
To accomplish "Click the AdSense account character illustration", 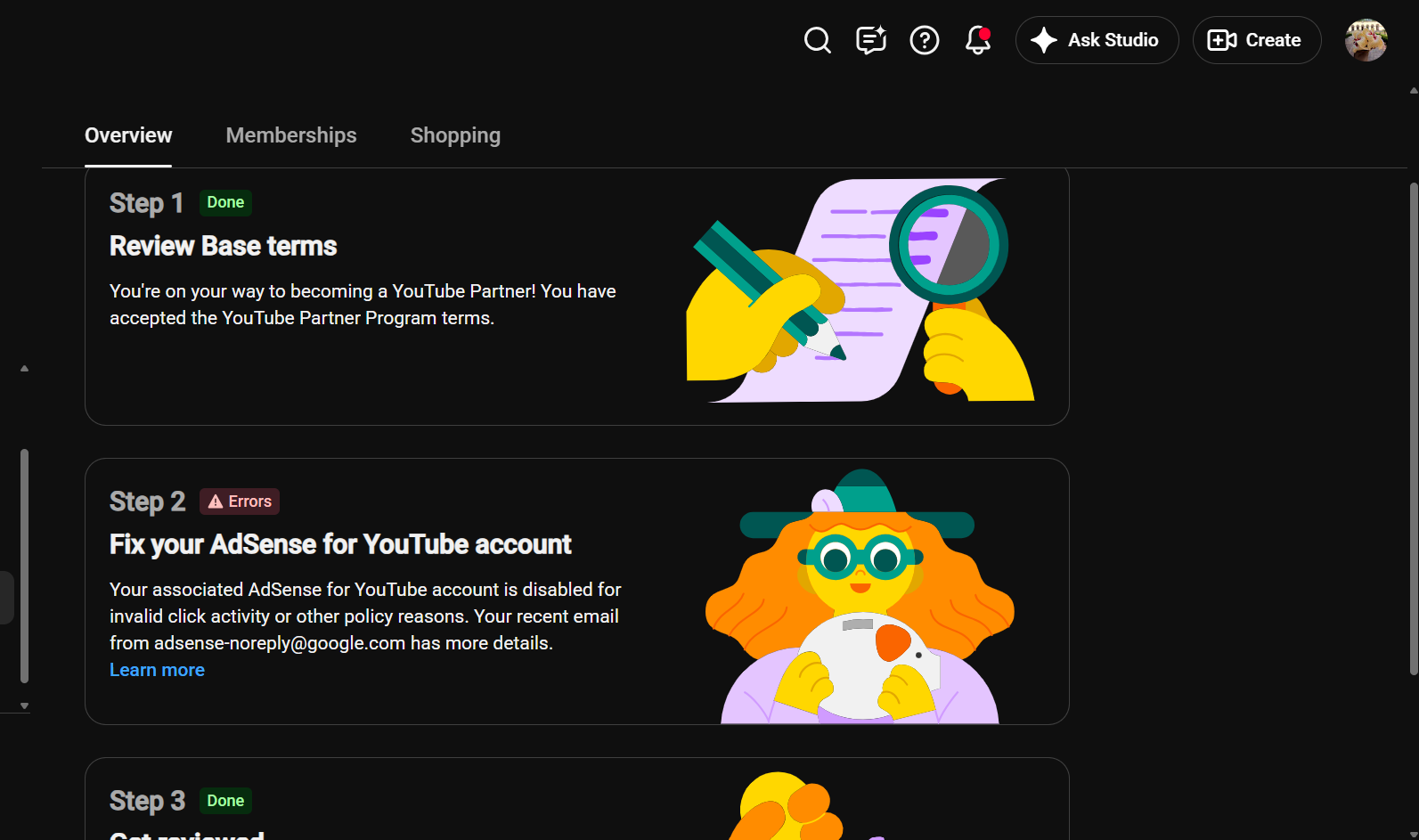I will coord(860,596).
